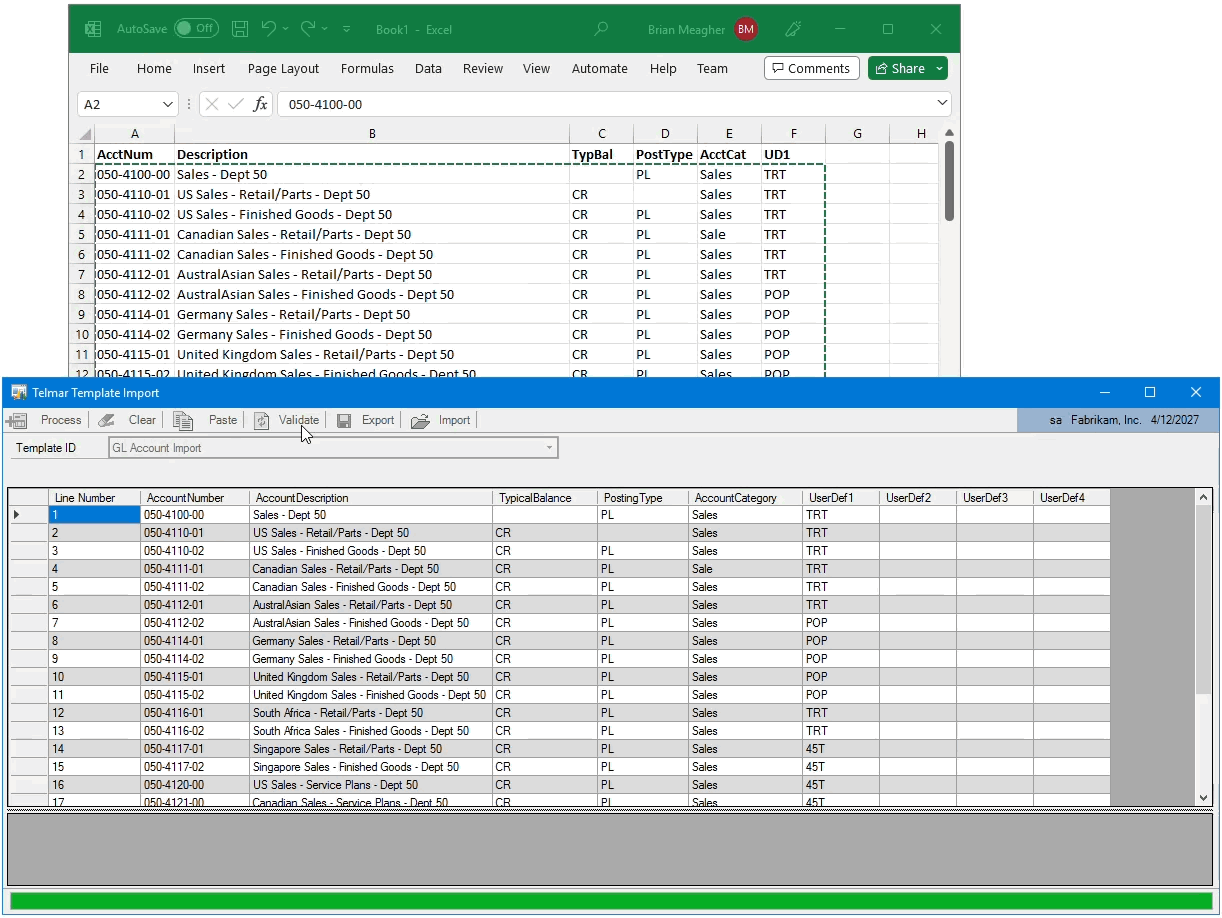Open the Template ID dropdown

(549, 447)
